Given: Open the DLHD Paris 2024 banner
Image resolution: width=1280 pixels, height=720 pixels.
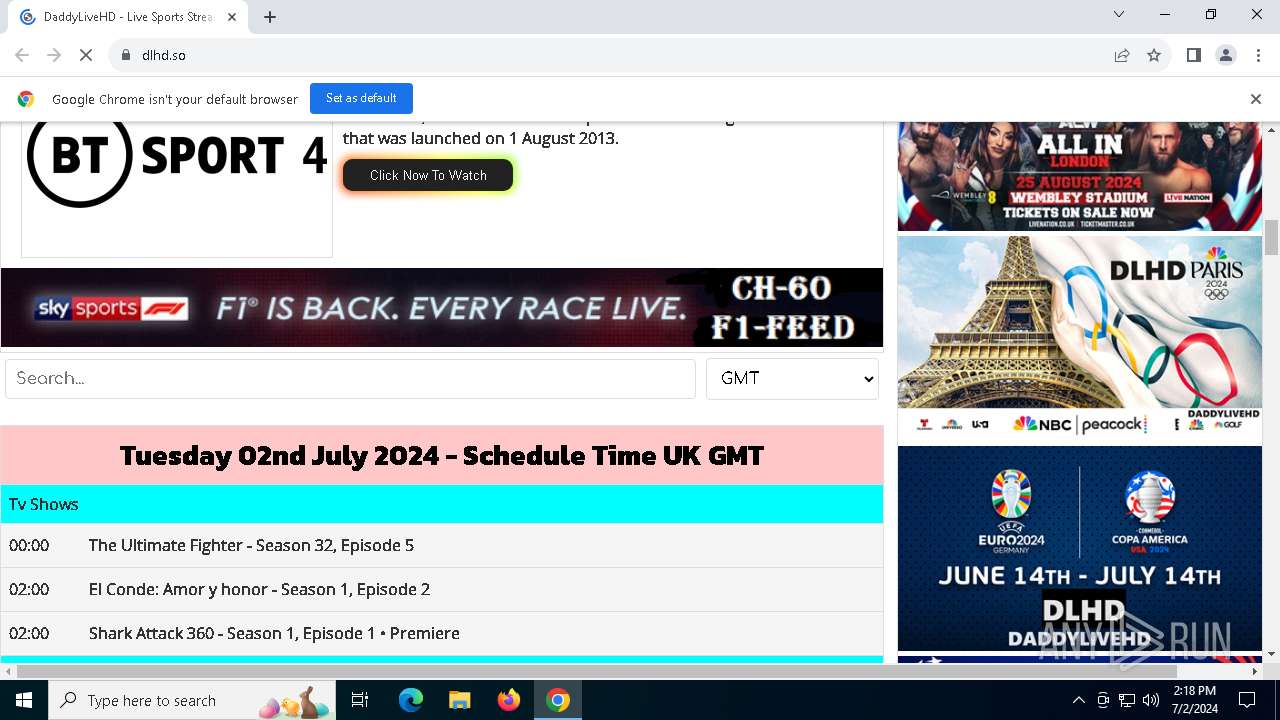Looking at the screenshot, I should [1080, 339].
